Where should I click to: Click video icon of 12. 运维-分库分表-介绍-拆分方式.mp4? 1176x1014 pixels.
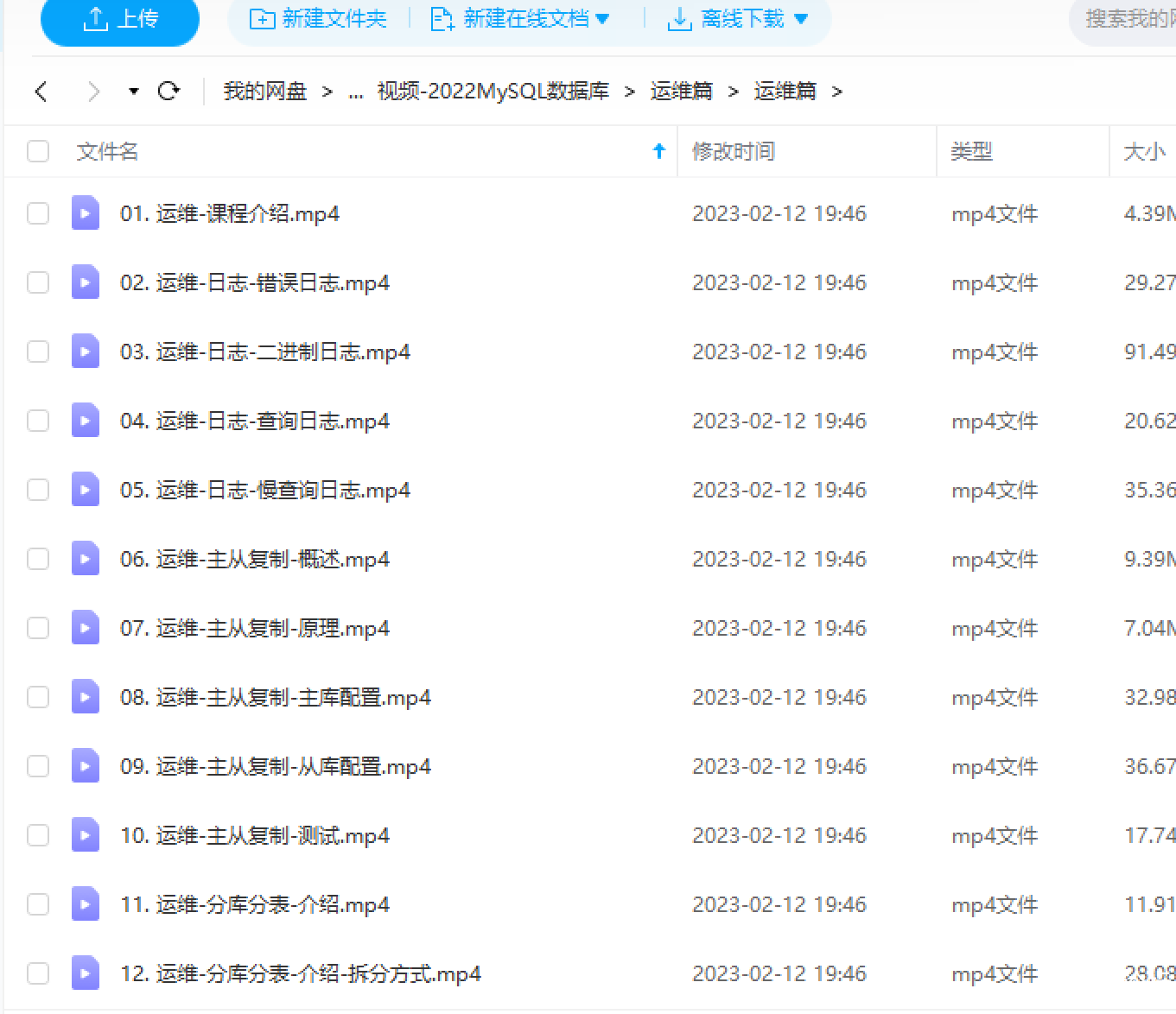pos(85,973)
